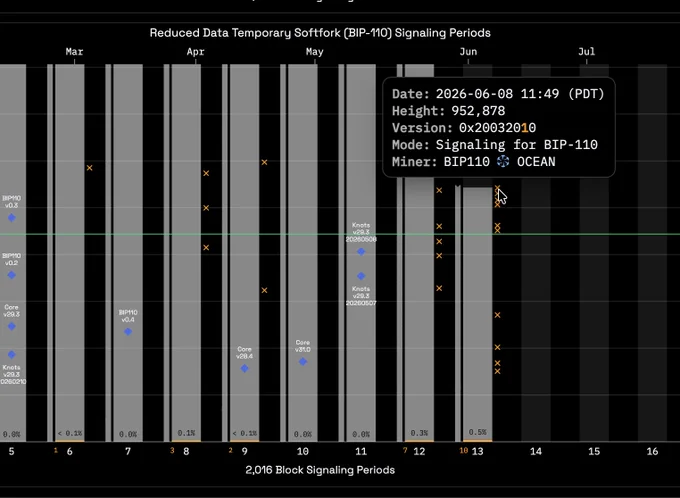Click the 'Signaling for BIP-110' mode text
680x498 pixels.
(x=517, y=144)
